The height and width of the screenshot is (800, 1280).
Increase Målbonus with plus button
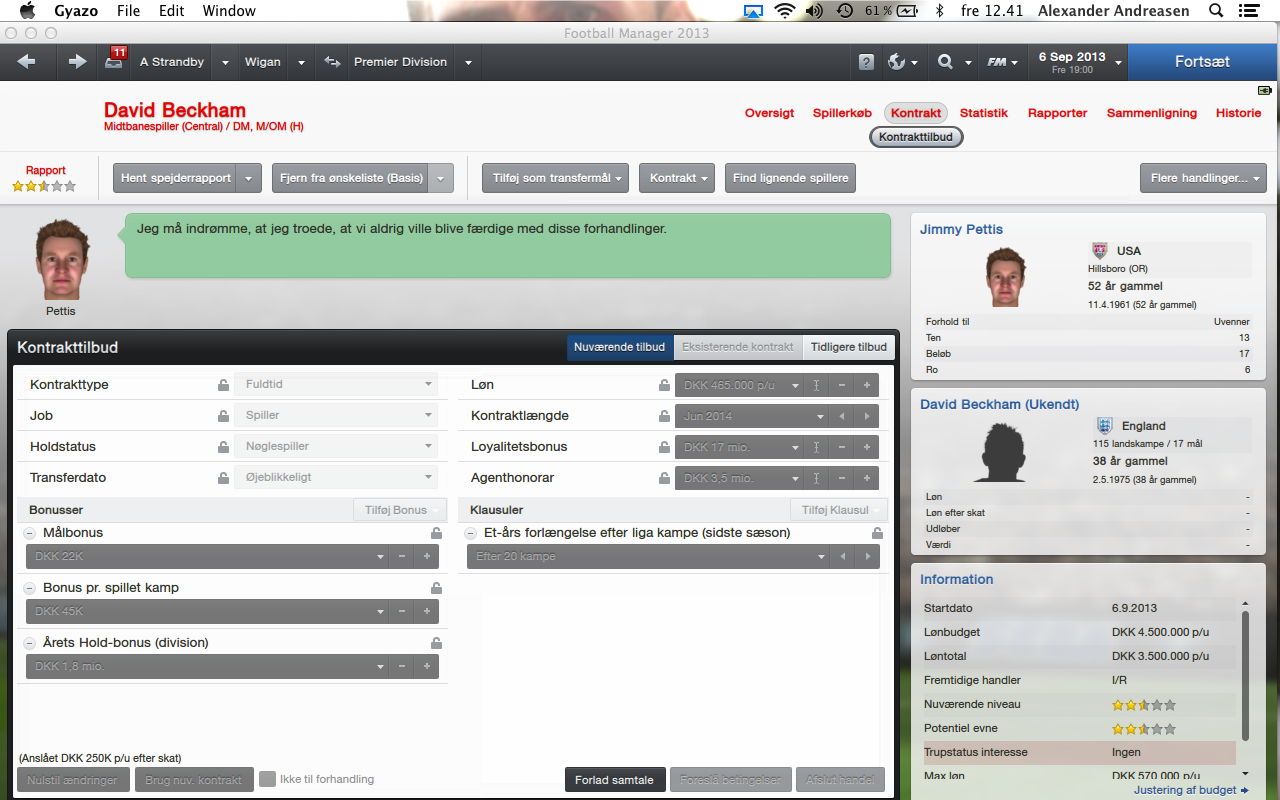tap(426, 557)
